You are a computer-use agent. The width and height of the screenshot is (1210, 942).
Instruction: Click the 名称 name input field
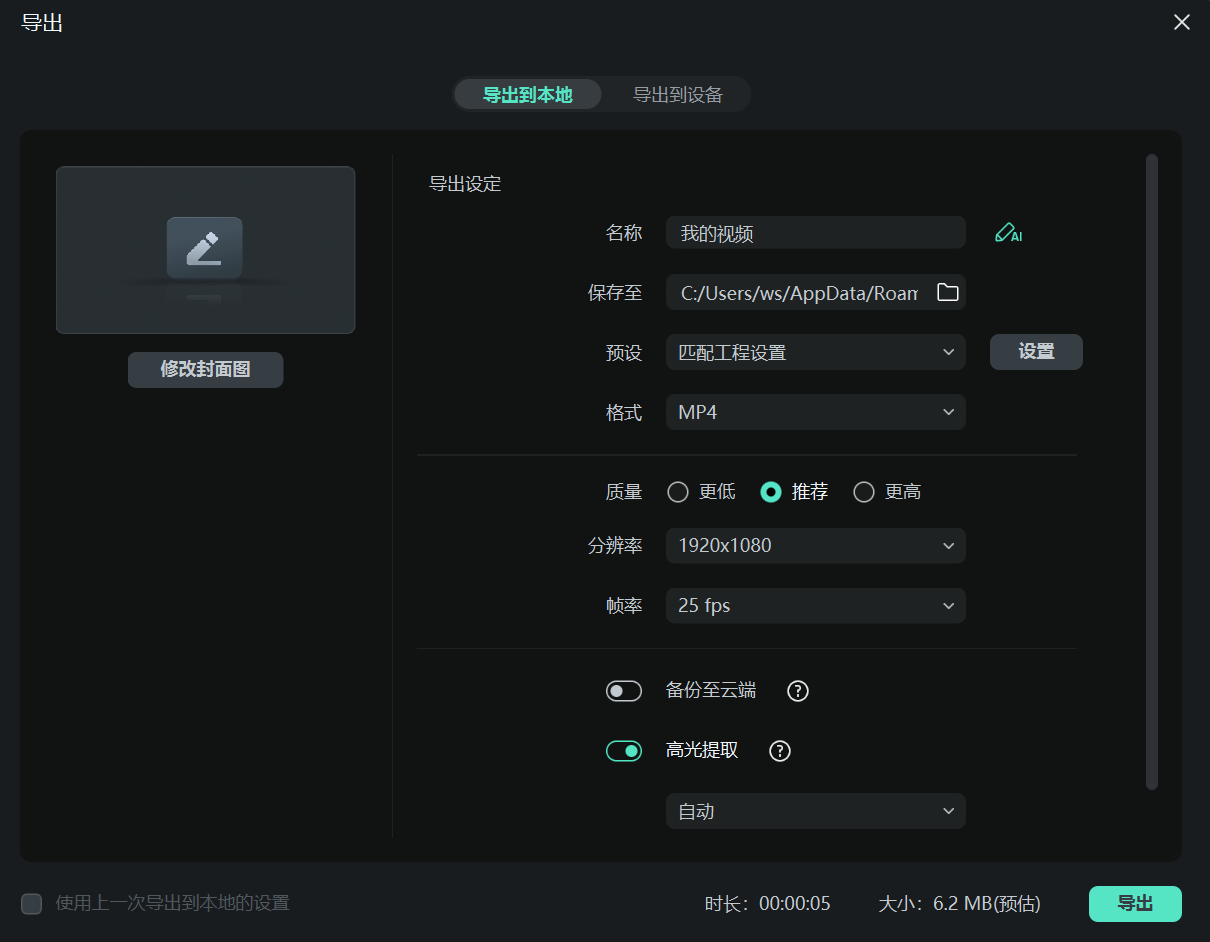point(815,233)
